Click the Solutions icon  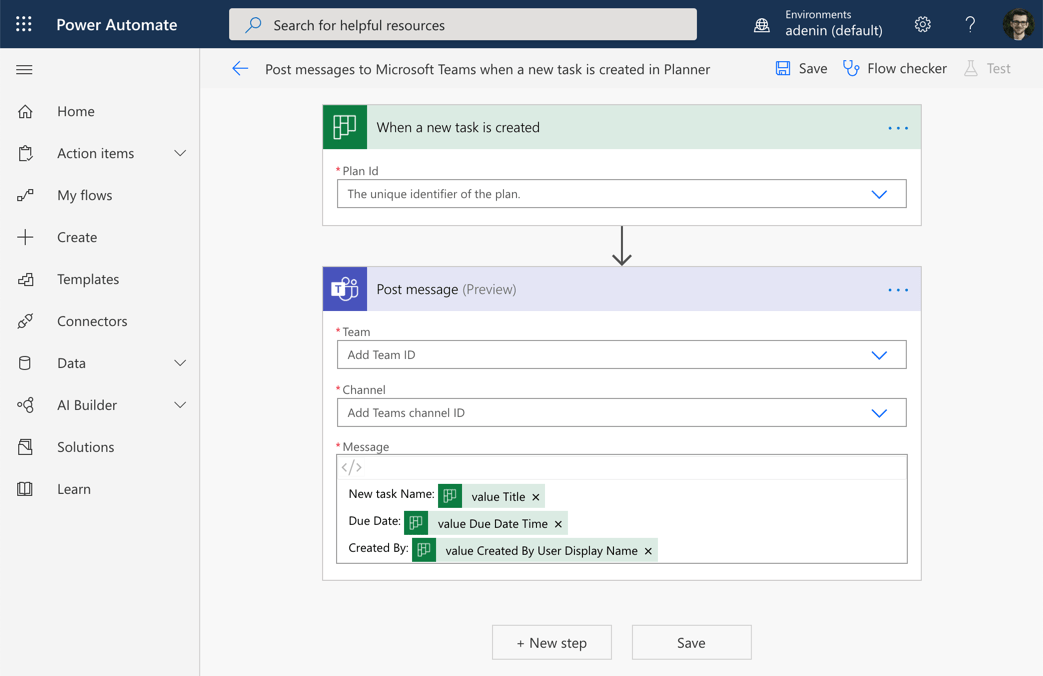pos(25,447)
